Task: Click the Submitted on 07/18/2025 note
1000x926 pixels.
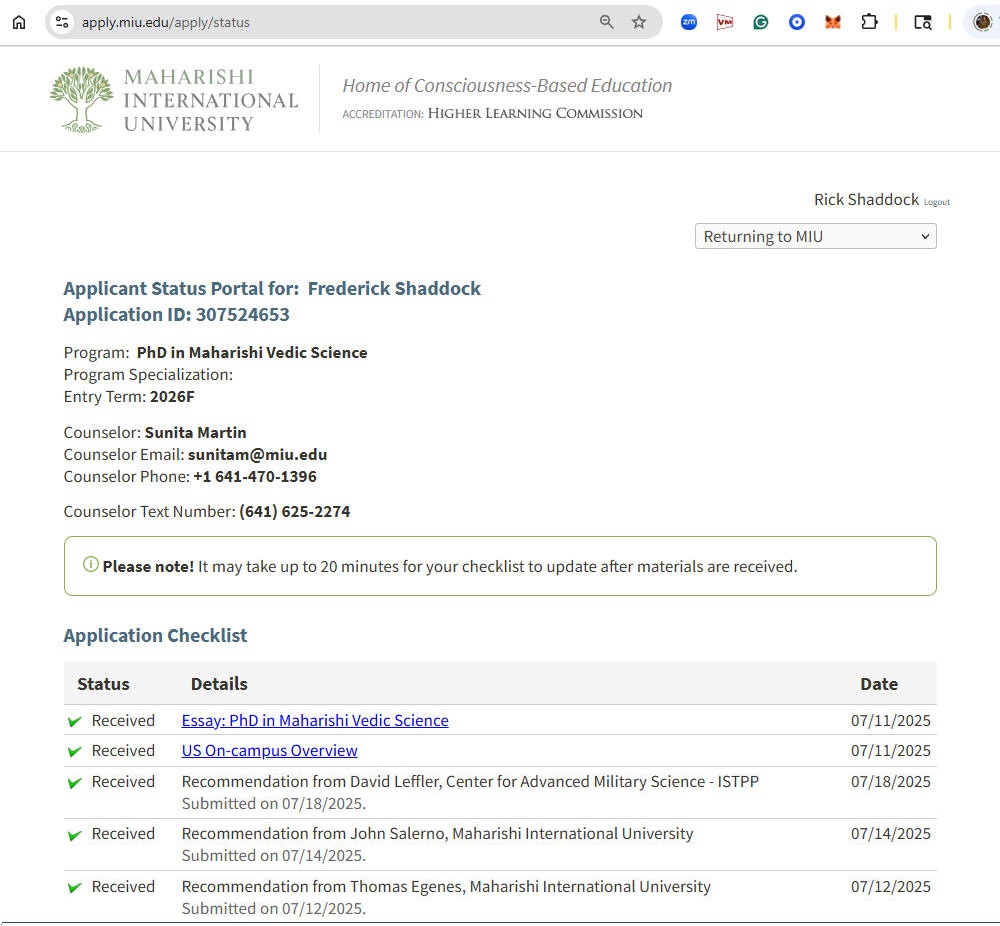Action: point(274,804)
